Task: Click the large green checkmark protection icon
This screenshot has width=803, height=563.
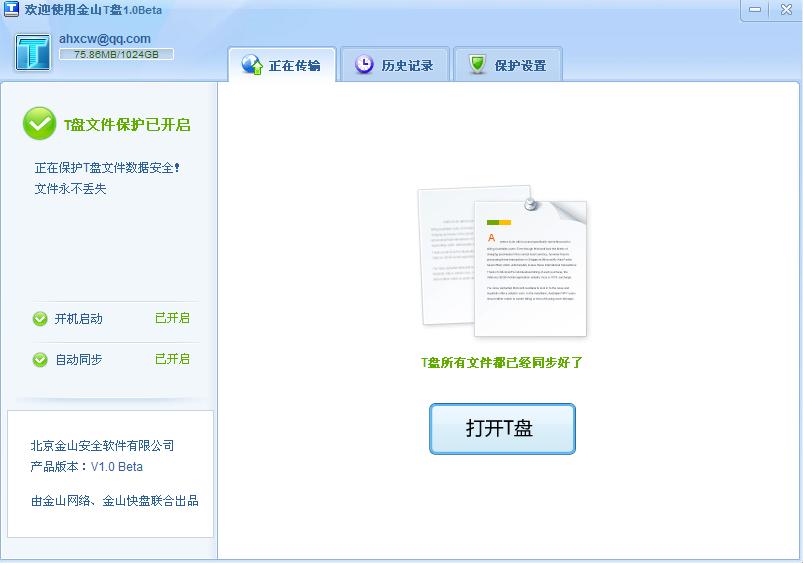Action: (39, 123)
